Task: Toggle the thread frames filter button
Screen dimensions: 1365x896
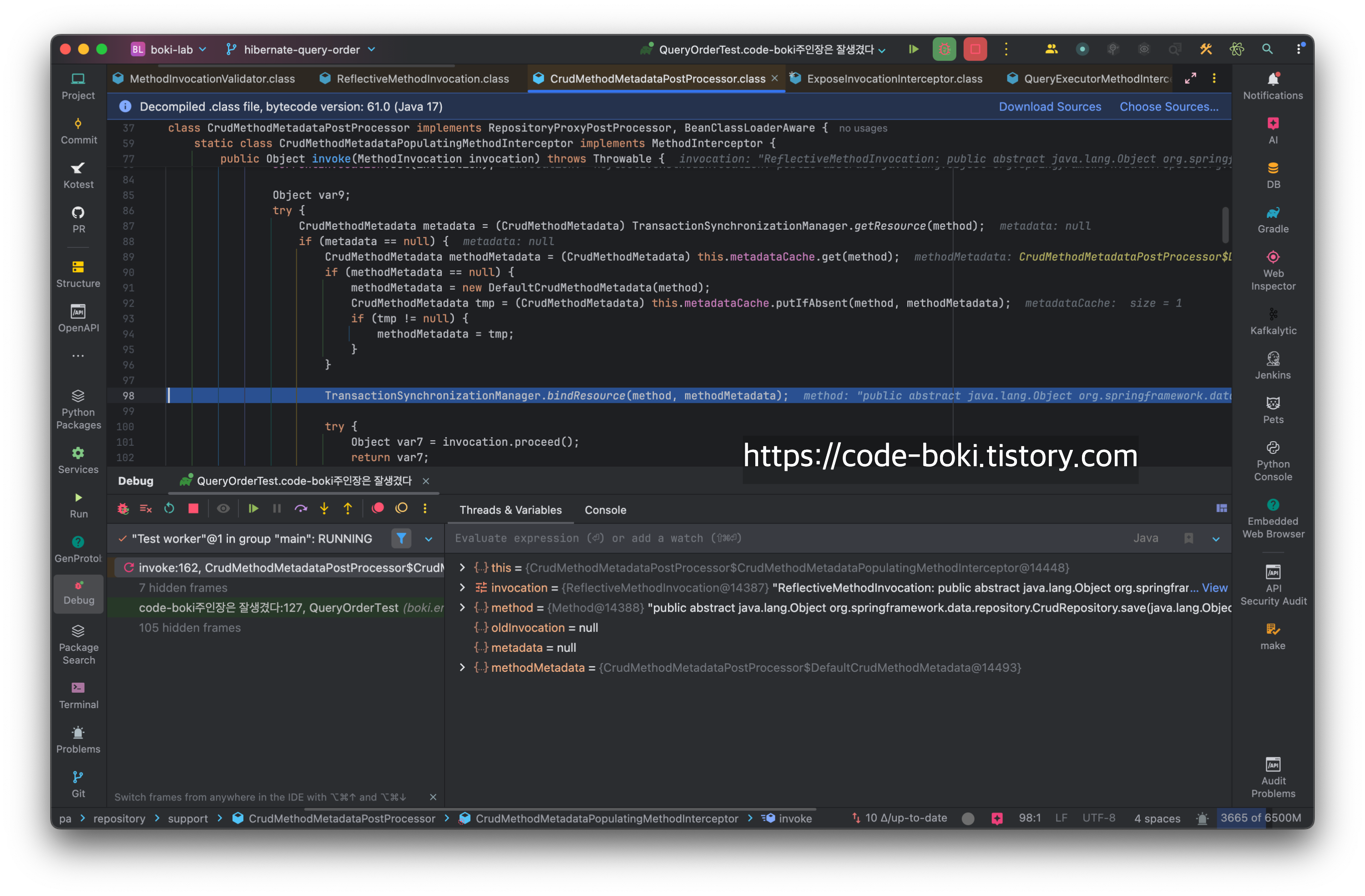Action: (x=401, y=539)
